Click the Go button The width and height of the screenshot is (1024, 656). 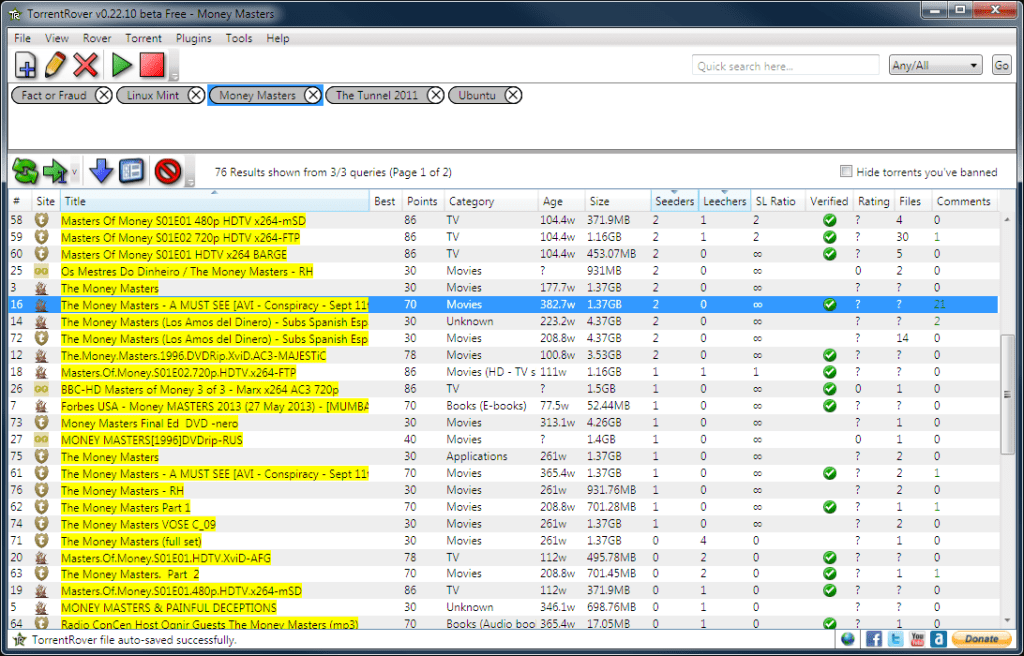tap(1001, 66)
